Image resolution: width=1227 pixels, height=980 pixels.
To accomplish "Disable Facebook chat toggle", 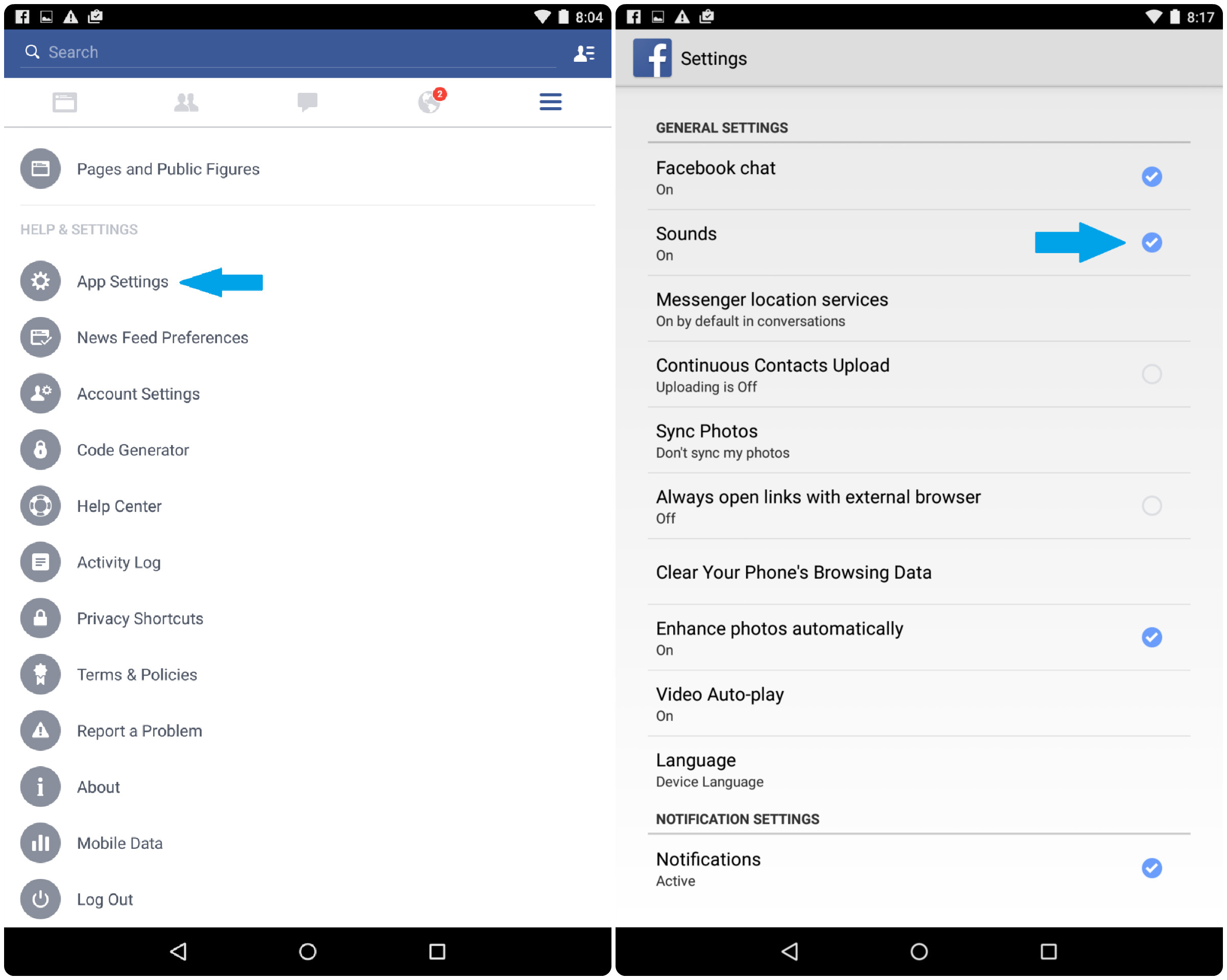I will (x=1152, y=177).
